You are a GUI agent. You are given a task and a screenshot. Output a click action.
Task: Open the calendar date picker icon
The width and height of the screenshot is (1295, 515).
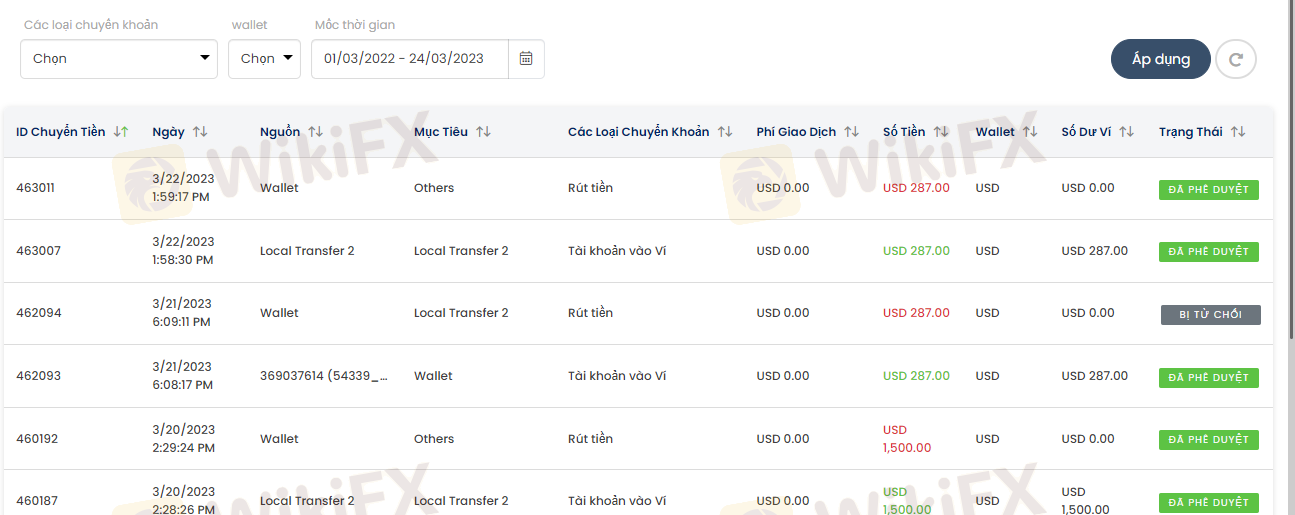(526, 59)
